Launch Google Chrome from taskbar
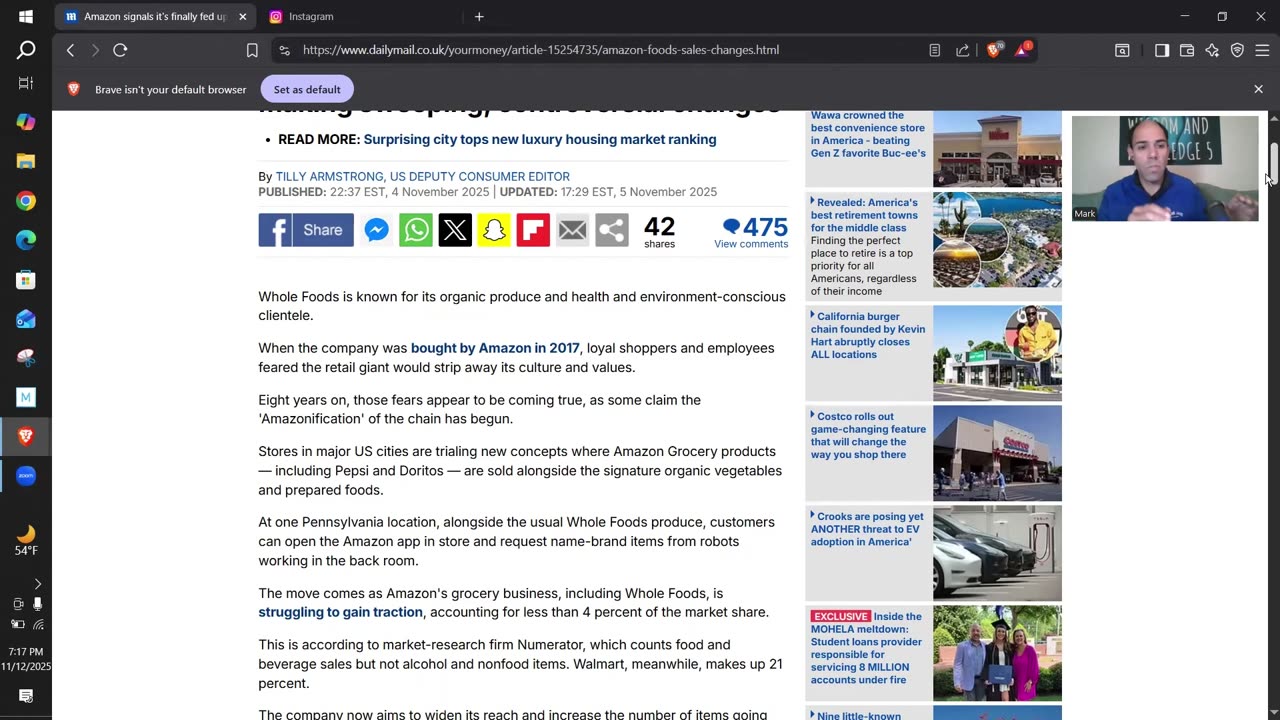Viewport: 1280px width, 720px height. (26, 201)
